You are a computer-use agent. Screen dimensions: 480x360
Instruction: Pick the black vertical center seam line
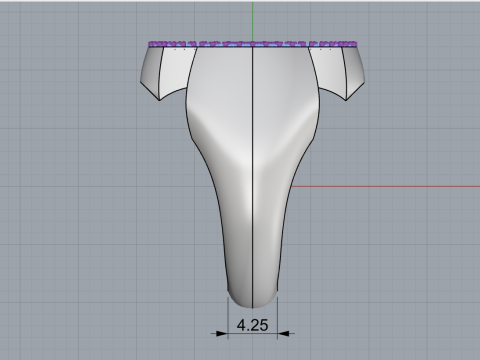(253, 177)
